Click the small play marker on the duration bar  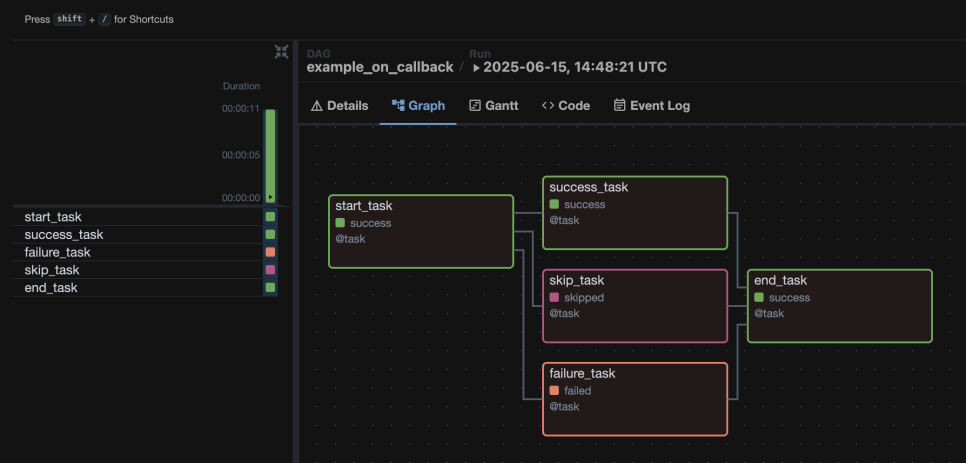(x=270, y=198)
